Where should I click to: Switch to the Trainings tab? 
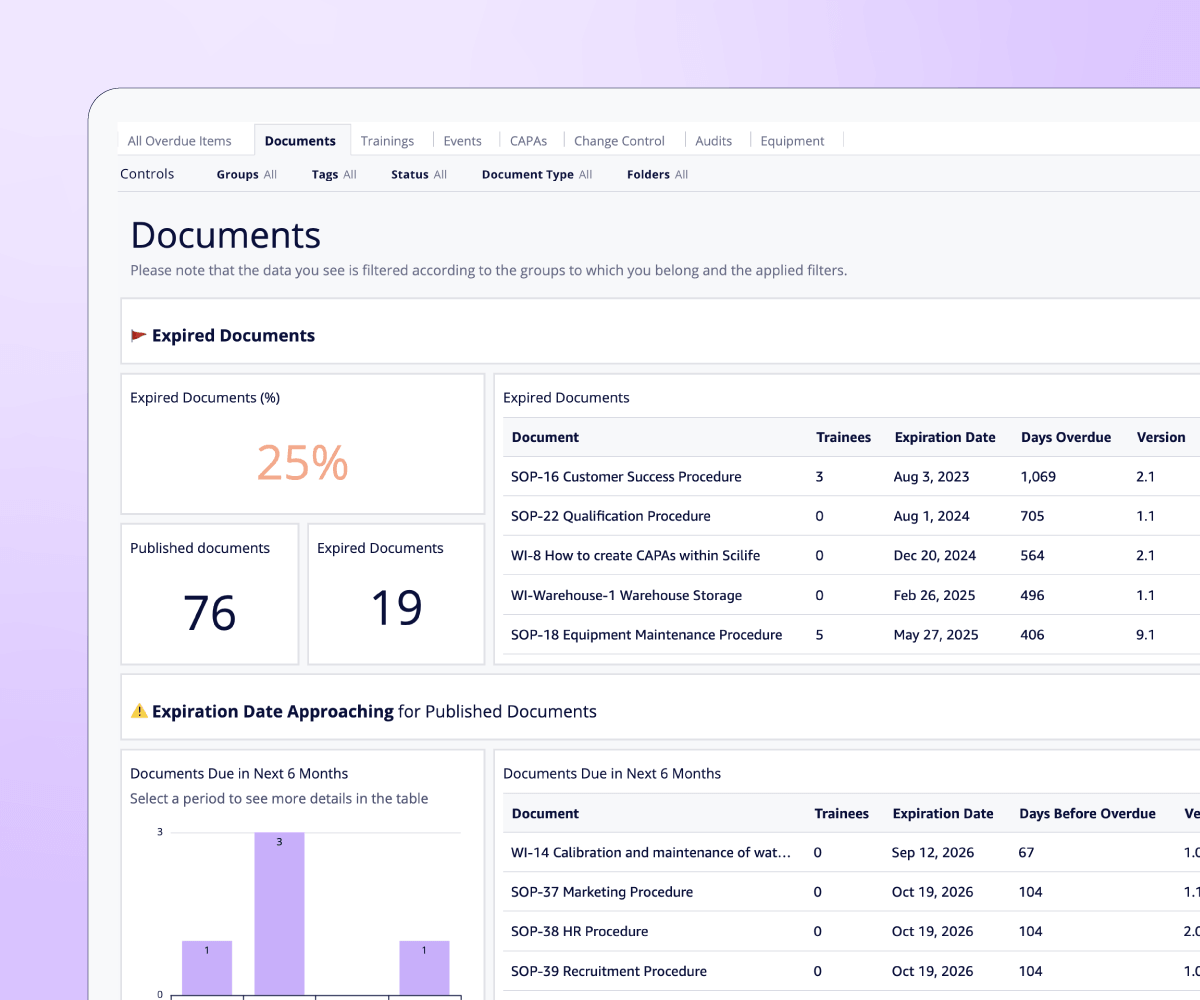[x=387, y=141]
